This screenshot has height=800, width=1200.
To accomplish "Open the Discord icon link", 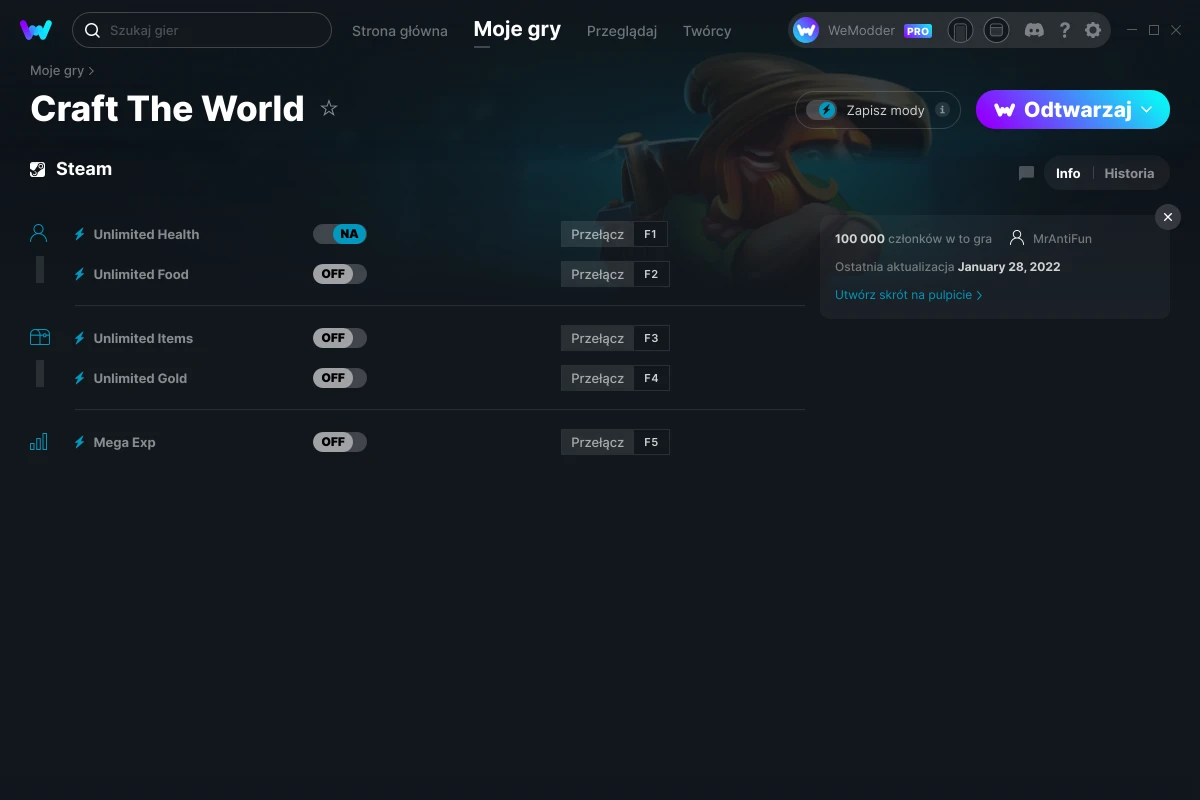I will pos(1035,30).
